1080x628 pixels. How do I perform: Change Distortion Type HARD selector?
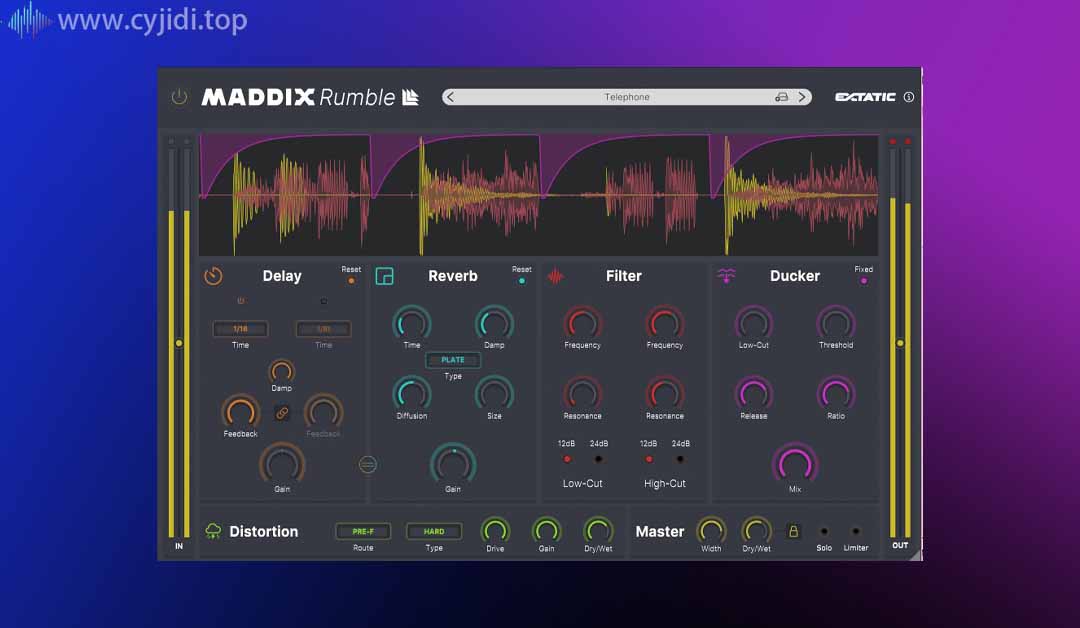point(434,532)
